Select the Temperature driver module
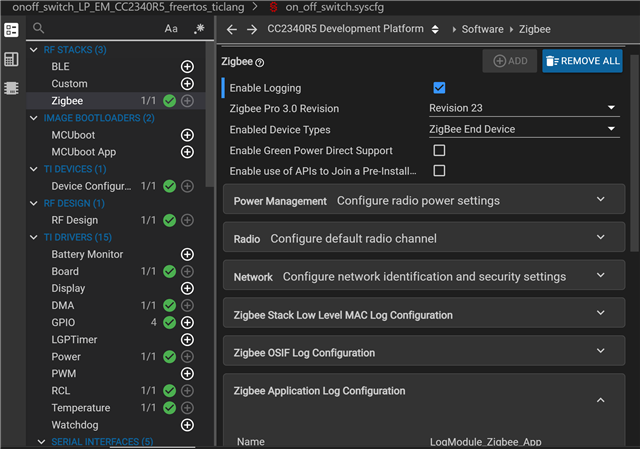Screen dimensions: 640x449 coord(81,408)
